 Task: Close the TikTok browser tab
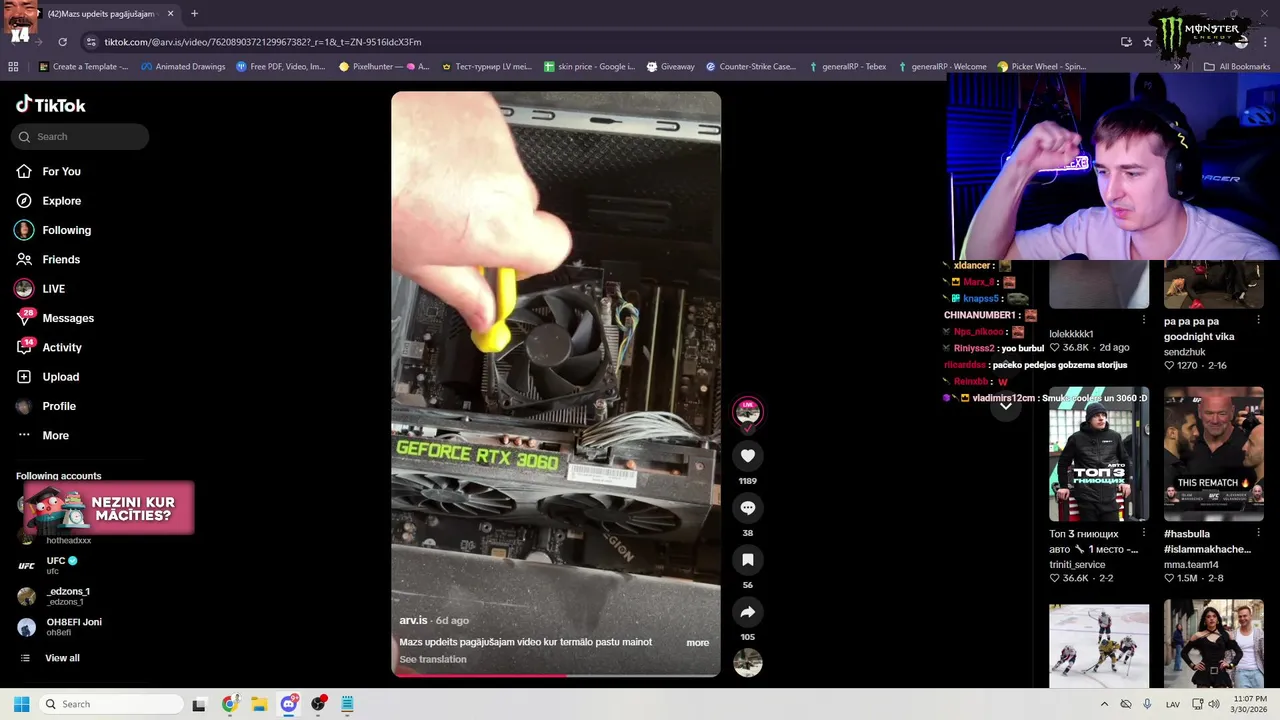170,14
